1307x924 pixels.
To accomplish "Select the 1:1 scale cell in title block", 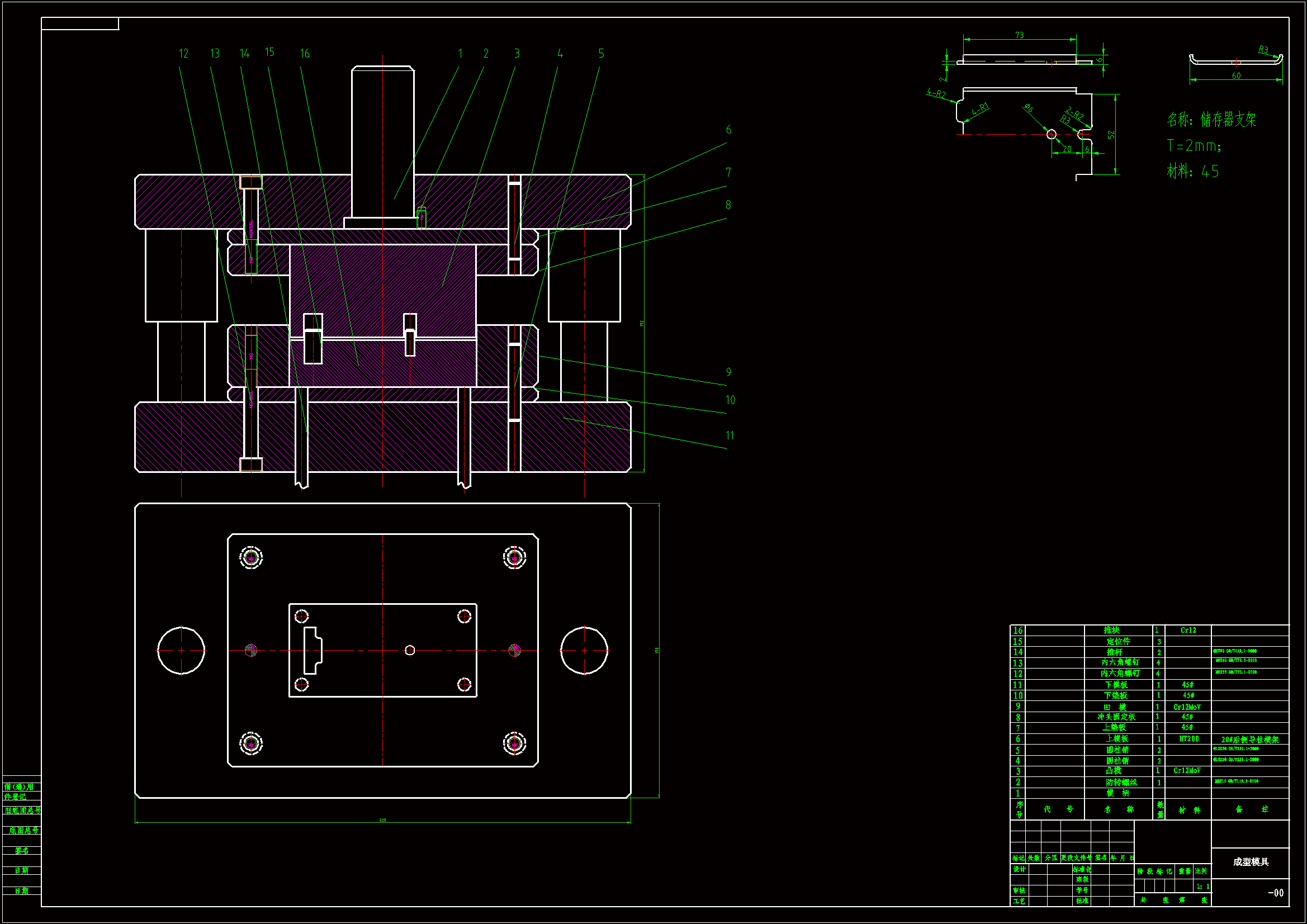I will (1202, 887).
